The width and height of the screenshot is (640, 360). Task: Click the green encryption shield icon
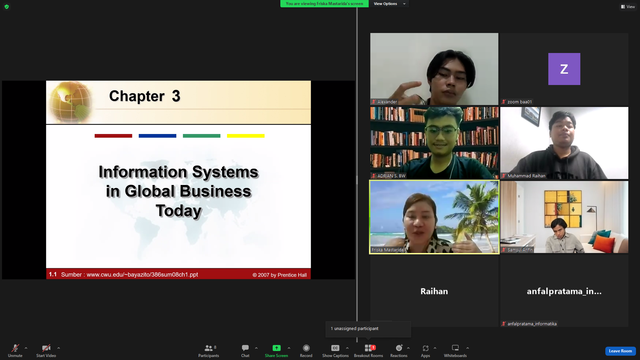[7, 7]
